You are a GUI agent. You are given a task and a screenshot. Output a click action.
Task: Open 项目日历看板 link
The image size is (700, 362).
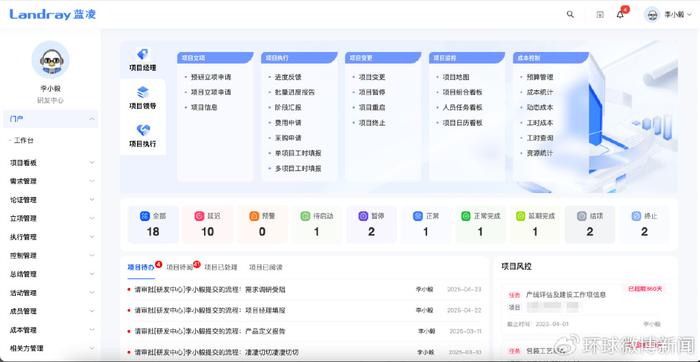click(x=462, y=123)
